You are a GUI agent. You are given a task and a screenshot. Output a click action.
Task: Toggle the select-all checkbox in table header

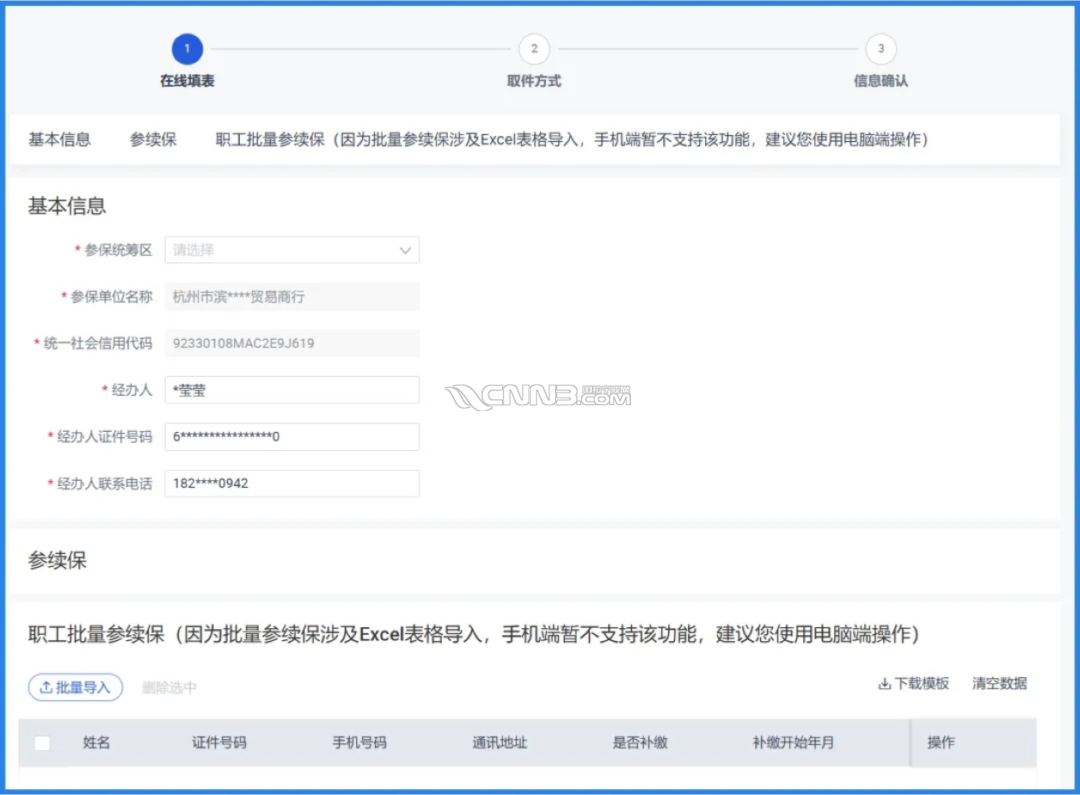click(42, 743)
